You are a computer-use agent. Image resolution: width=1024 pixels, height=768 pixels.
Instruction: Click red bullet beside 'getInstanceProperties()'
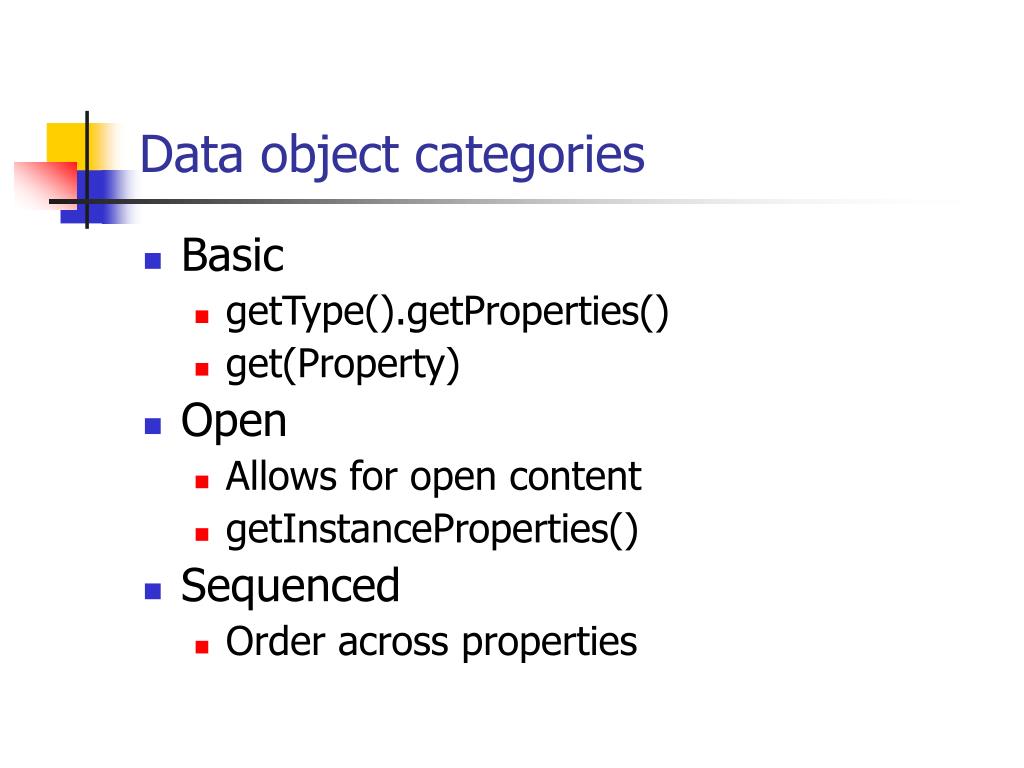pyautogui.click(x=202, y=534)
